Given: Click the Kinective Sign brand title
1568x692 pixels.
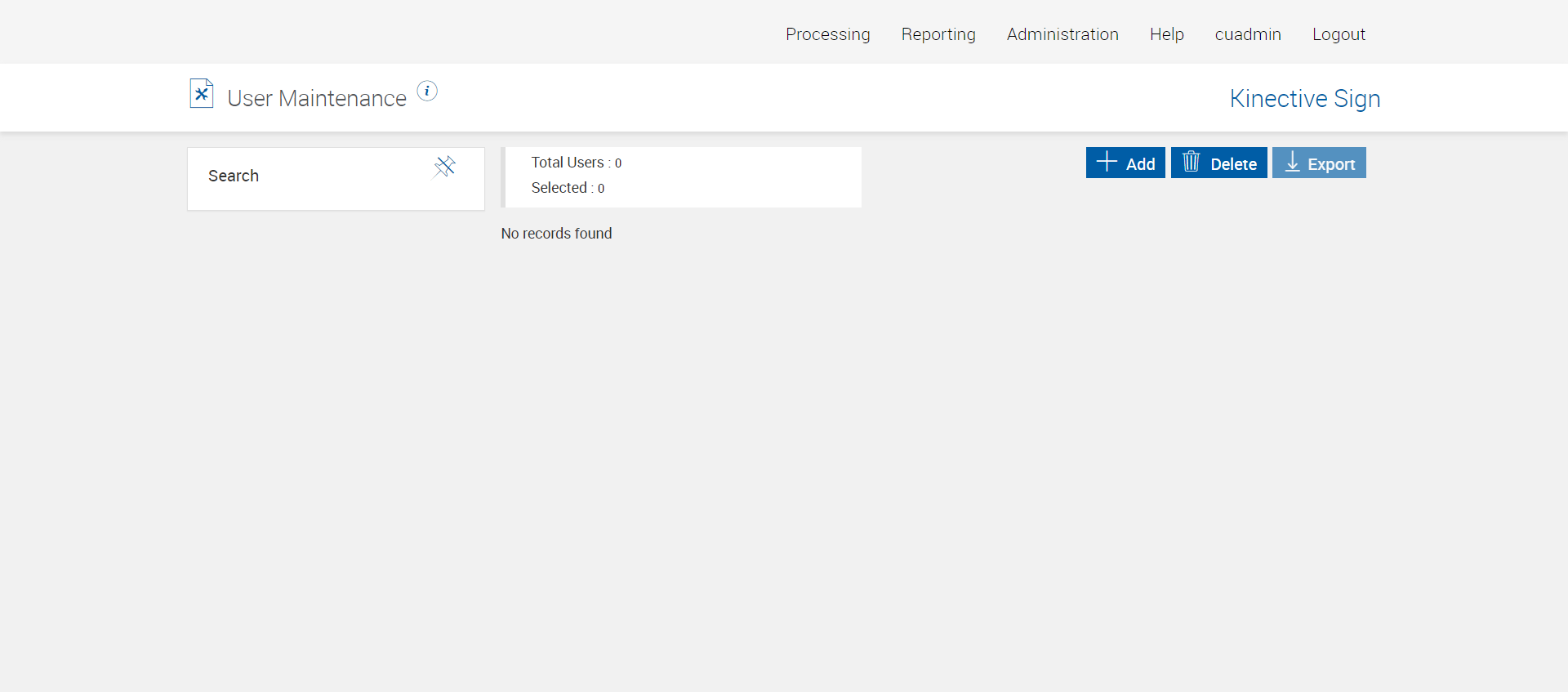Looking at the screenshot, I should pos(1305,99).
